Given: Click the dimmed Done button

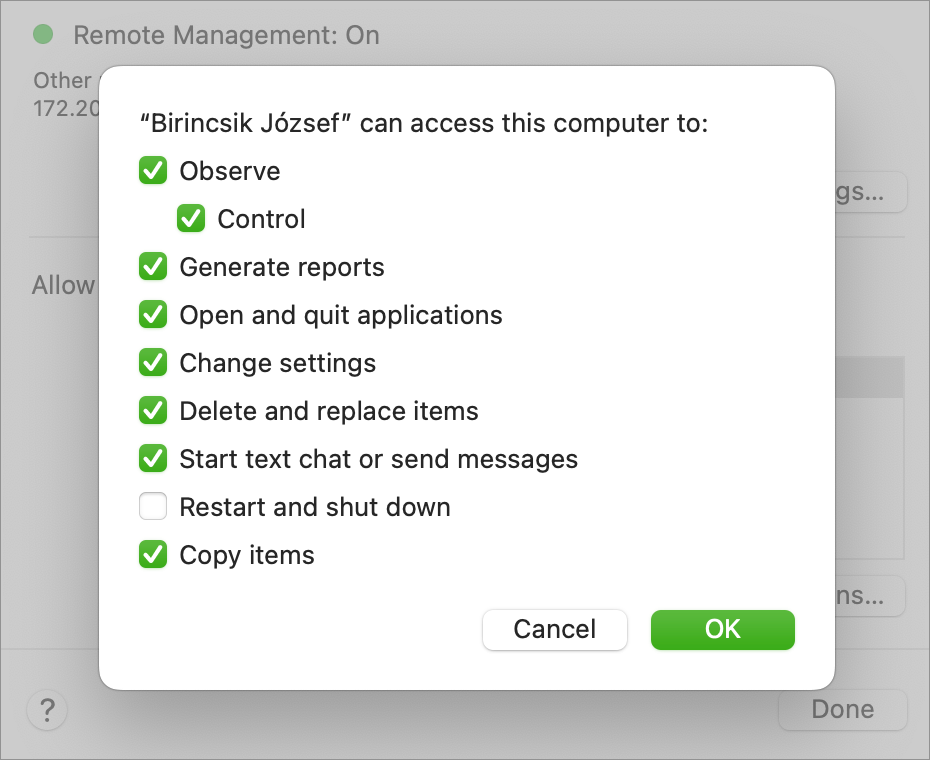Looking at the screenshot, I should (x=843, y=710).
